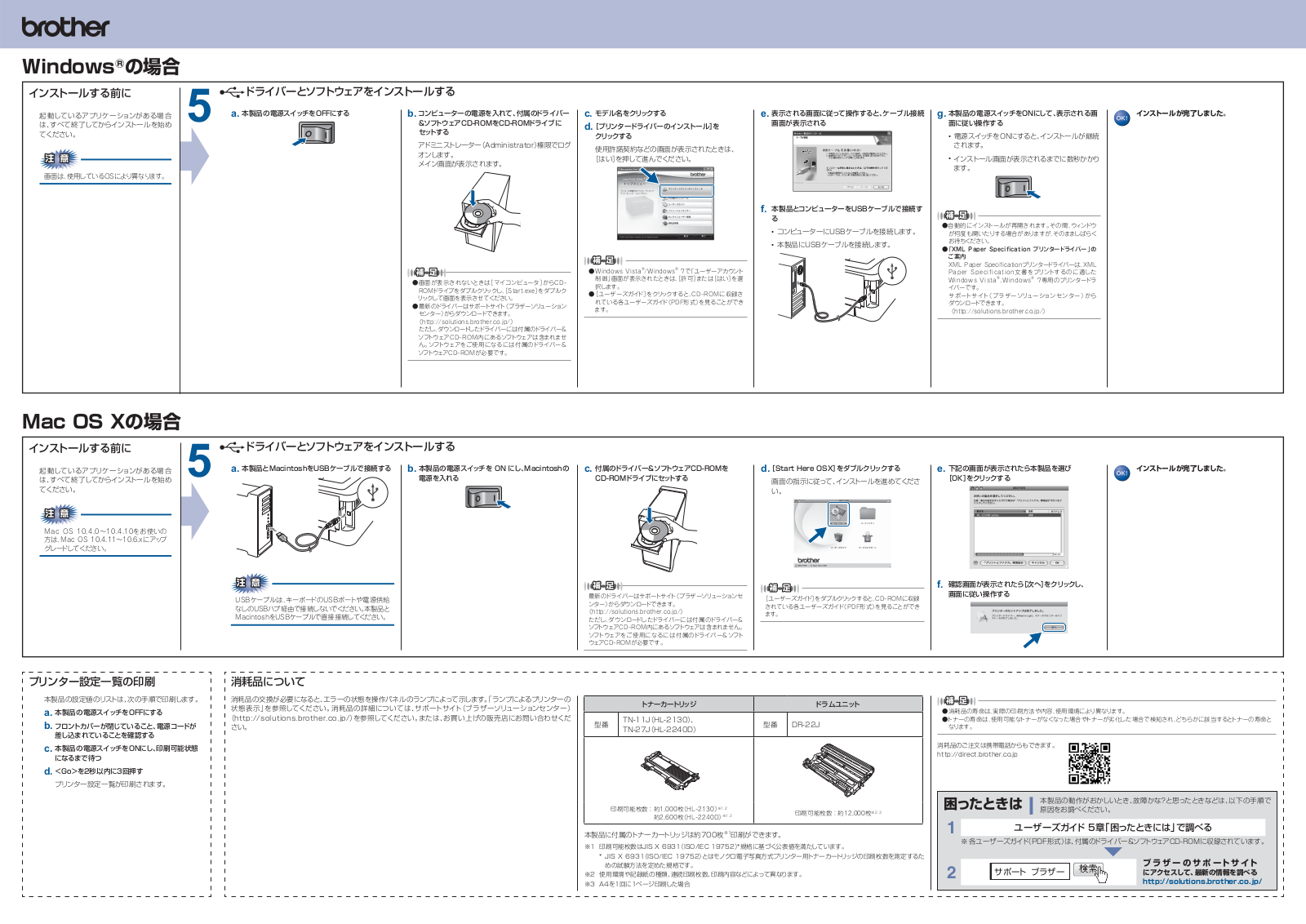Click the power switch picture in Windows step a
This screenshot has height=924, width=1306.
pyautogui.click(x=314, y=134)
